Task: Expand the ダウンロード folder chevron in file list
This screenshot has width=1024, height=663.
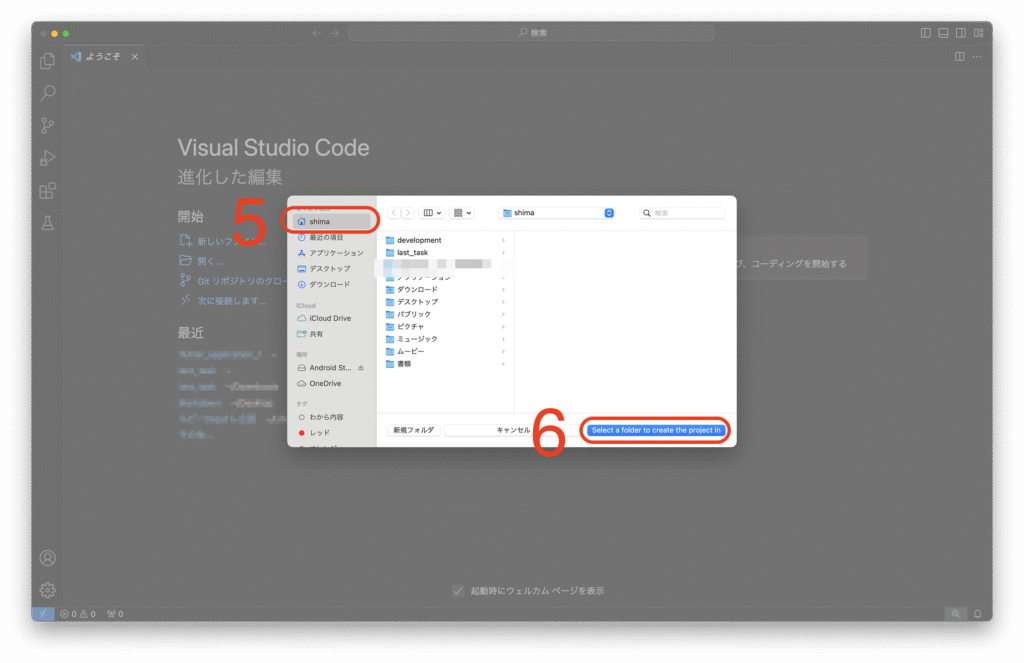Action: (503, 289)
